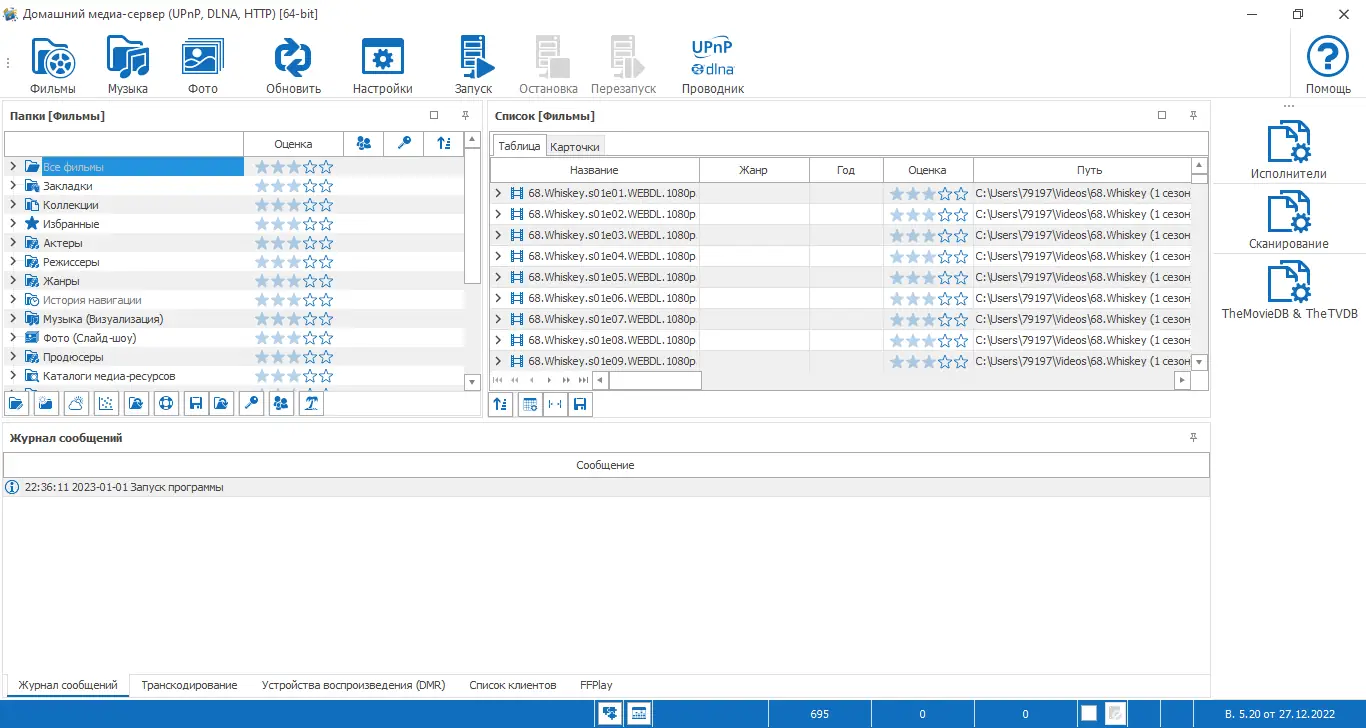1366x728 pixels.
Task: Expand the Закладки tree node
Action: [x=13, y=186]
